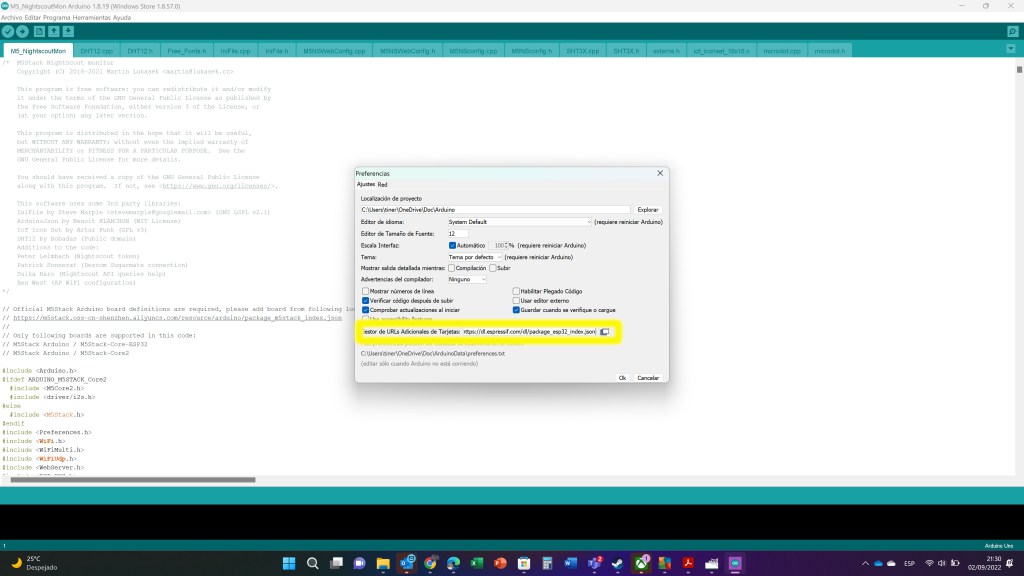Click the Editor de Tamaño de Fuente field

click(x=458, y=233)
